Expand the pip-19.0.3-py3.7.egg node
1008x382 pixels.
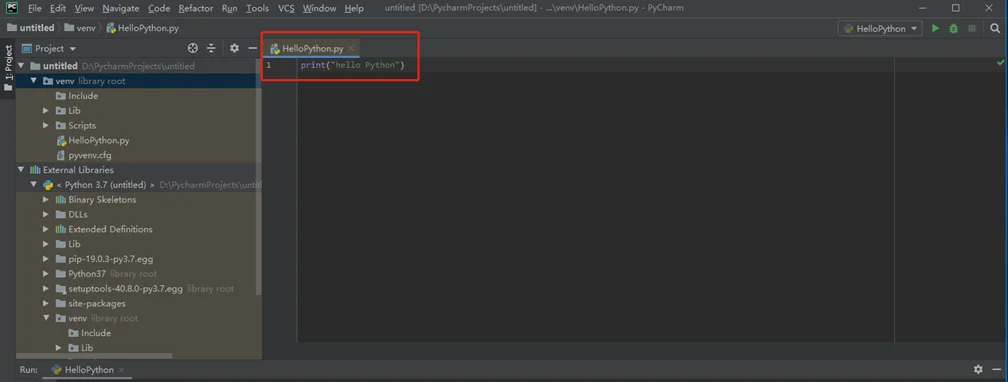(46, 259)
